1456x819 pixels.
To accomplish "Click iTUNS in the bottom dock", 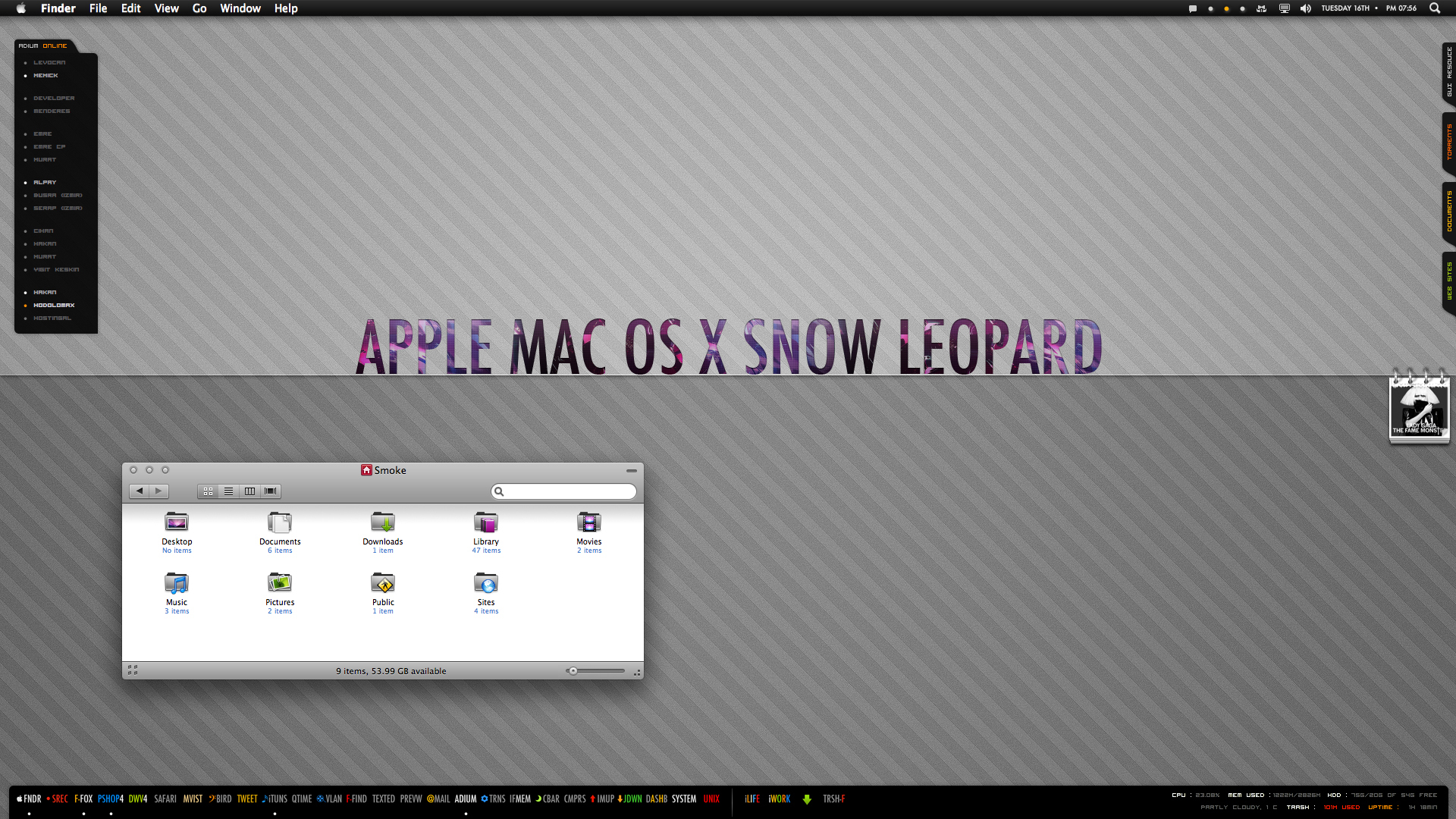I will click(275, 799).
